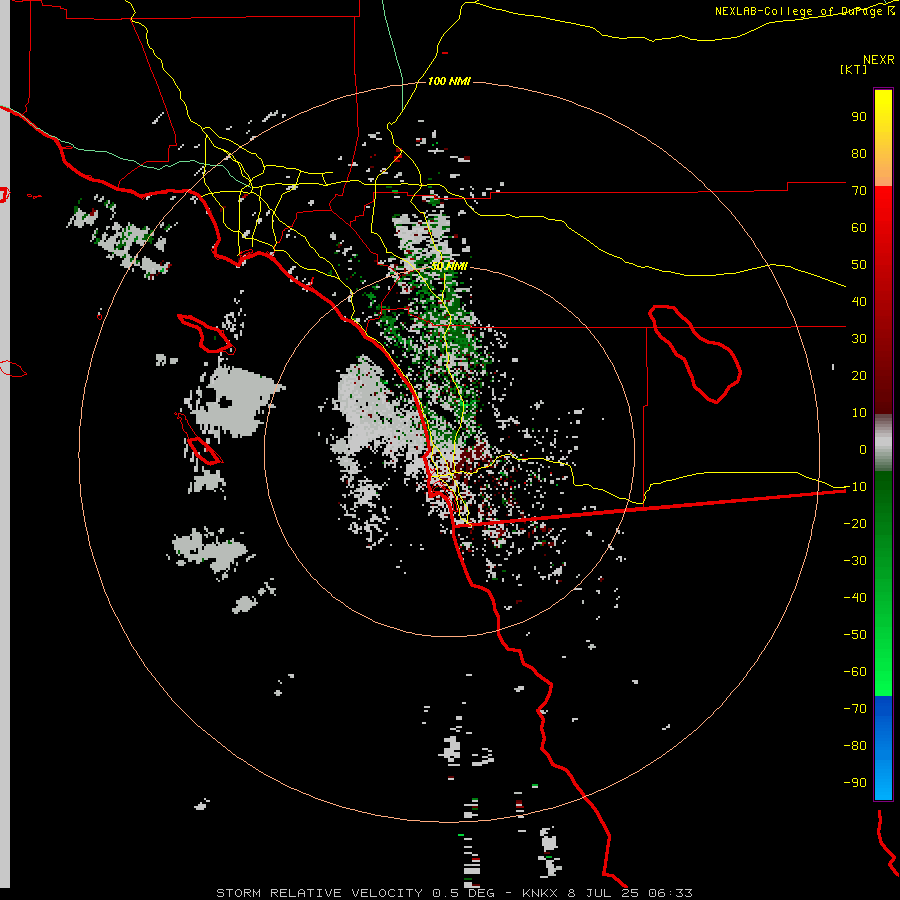Click the bright green segment near -60
This screenshot has height=900, width=900.
point(883,672)
